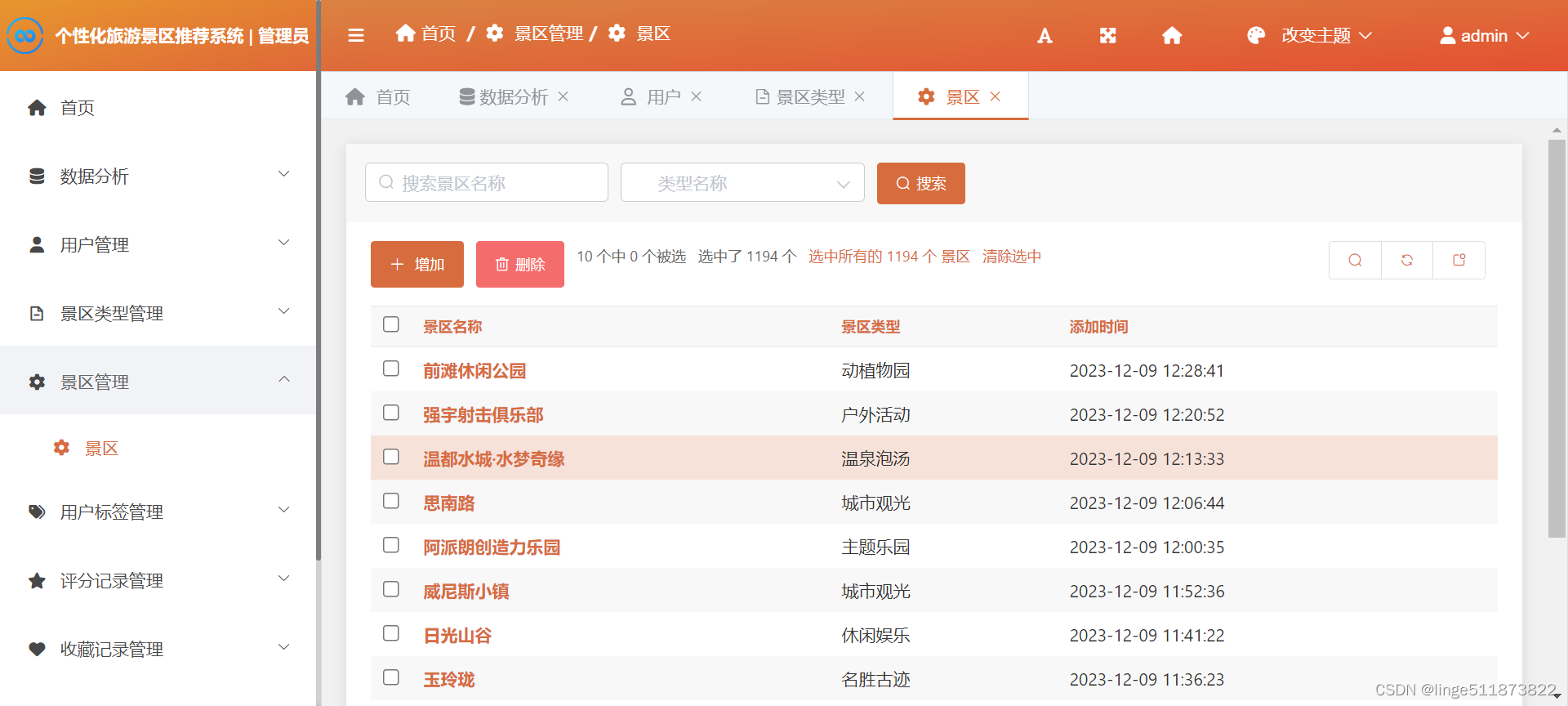Expand the 数据分析 sidebar menu
This screenshot has width=1568, height=706.
tap(158, 176)
